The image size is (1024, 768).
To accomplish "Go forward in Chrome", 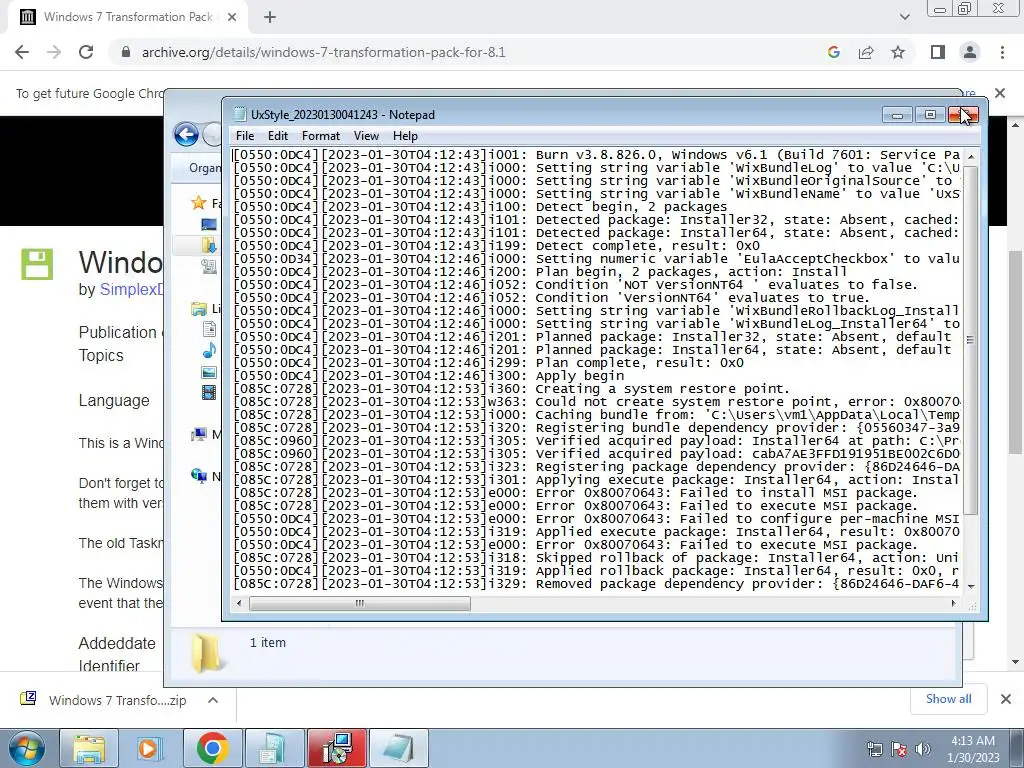I will click(54, 52).
